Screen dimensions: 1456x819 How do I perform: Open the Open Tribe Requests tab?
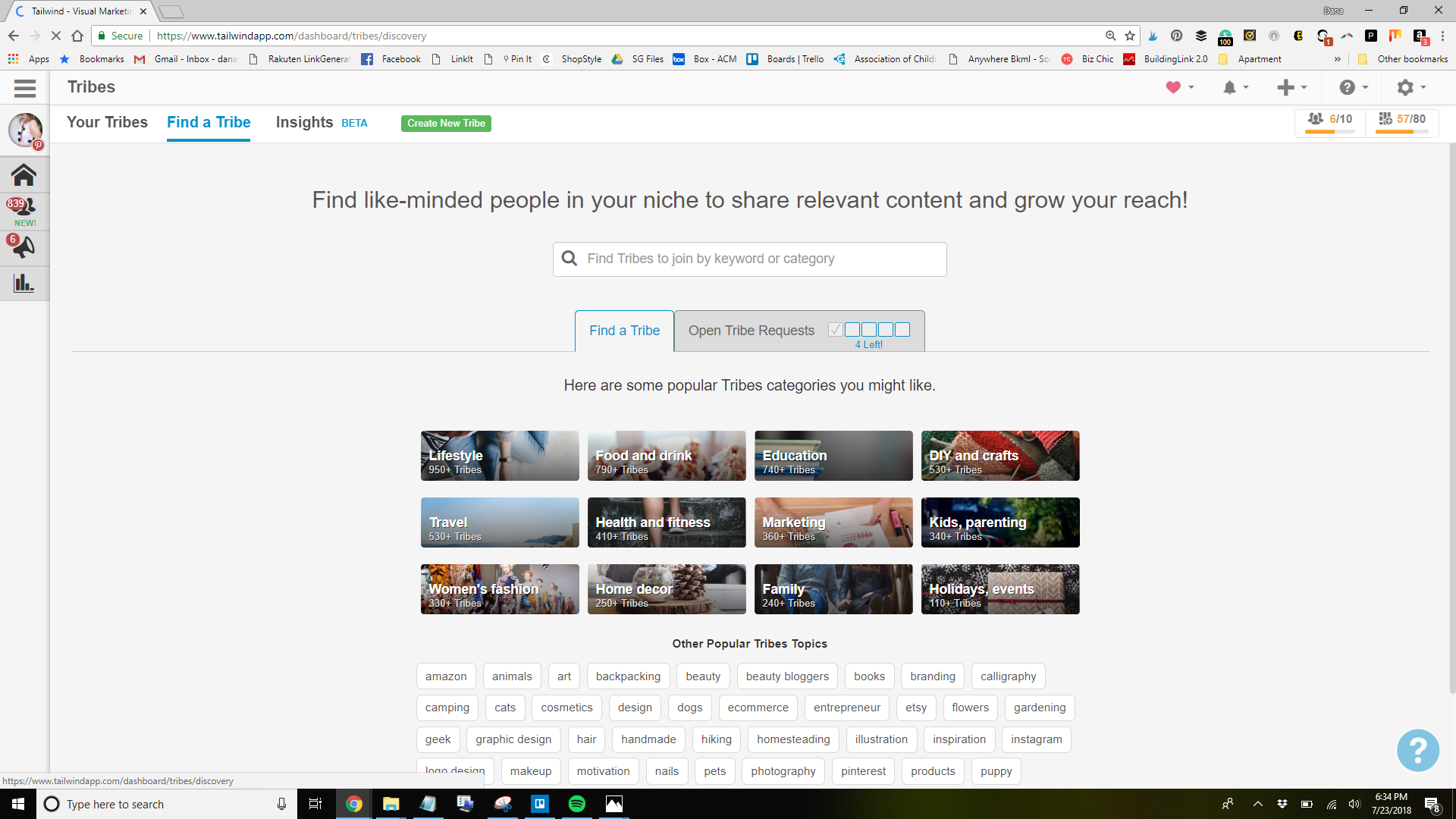coord(799,331)
